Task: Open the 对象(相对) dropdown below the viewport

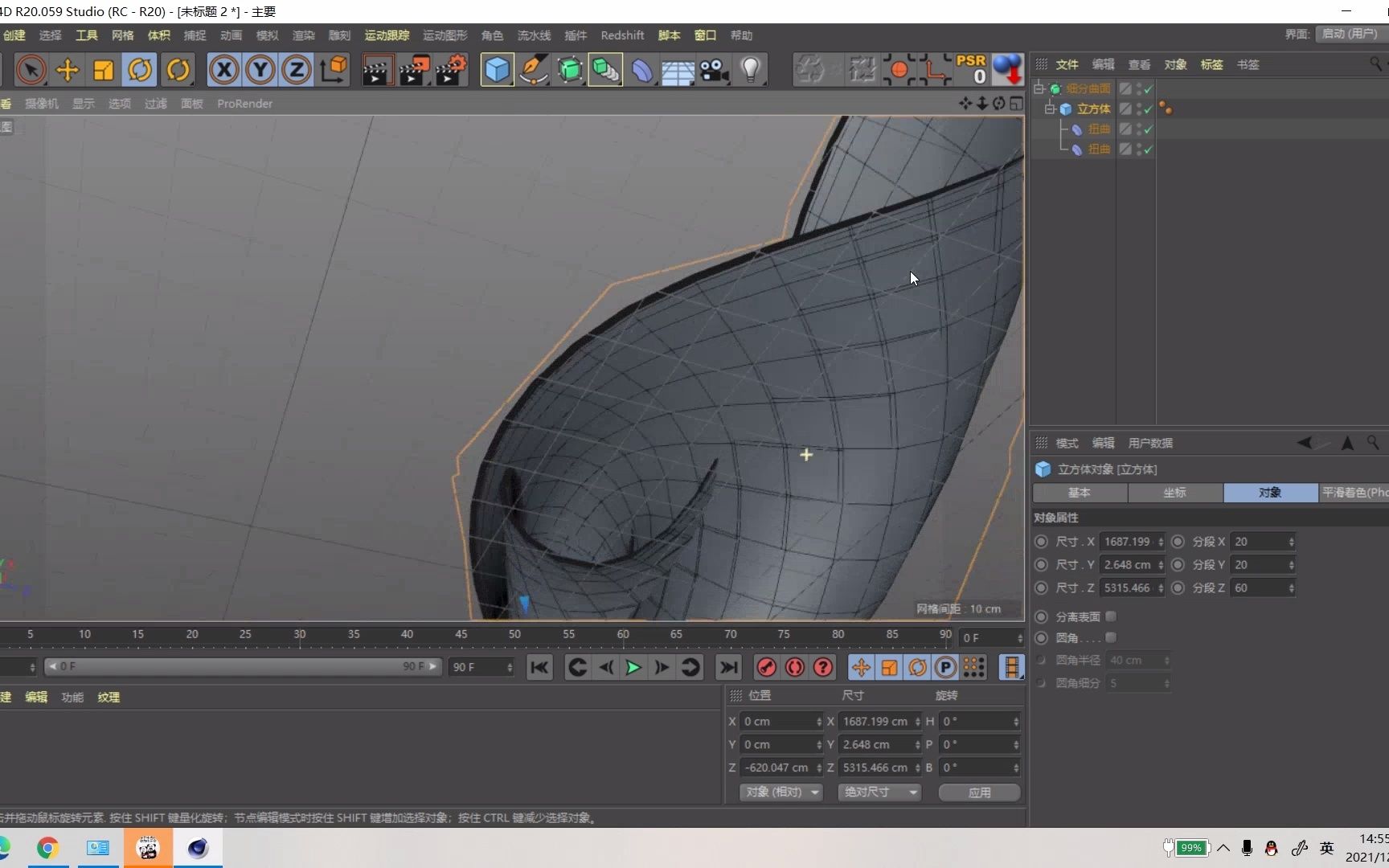Action: pyautogui.click(x=780, y=792)
